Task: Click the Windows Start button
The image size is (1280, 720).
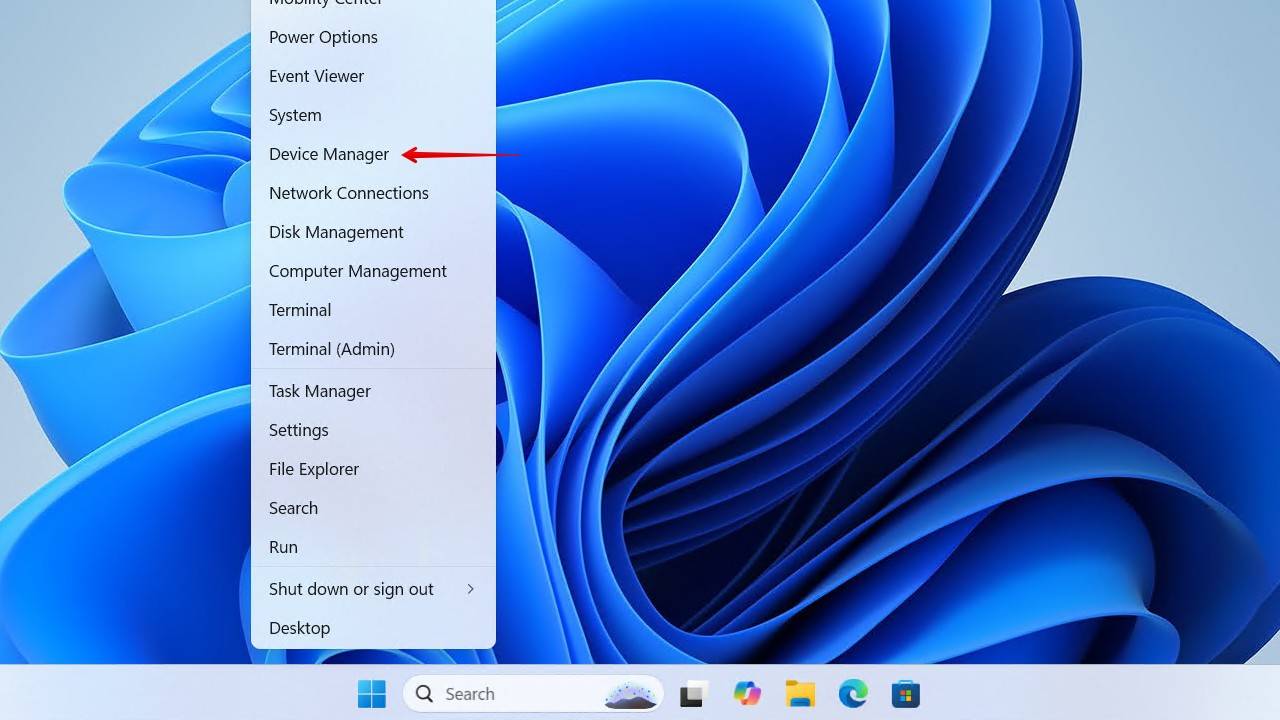Action: [372, 694]
